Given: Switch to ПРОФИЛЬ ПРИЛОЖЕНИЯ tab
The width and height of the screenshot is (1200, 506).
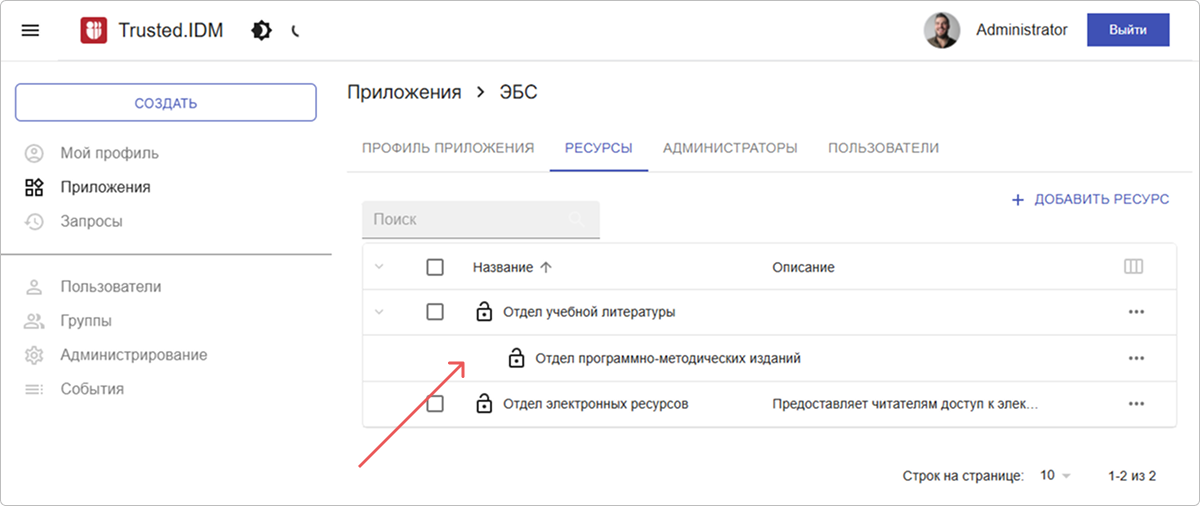Looking at the screenshot, I should (x=448, y=148).
